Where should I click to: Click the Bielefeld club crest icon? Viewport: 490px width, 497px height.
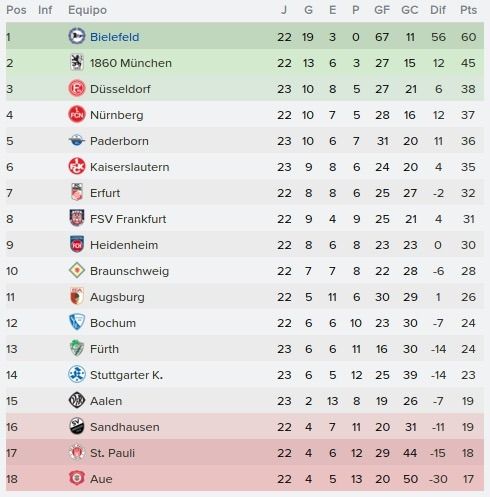[x=76, y=36]
